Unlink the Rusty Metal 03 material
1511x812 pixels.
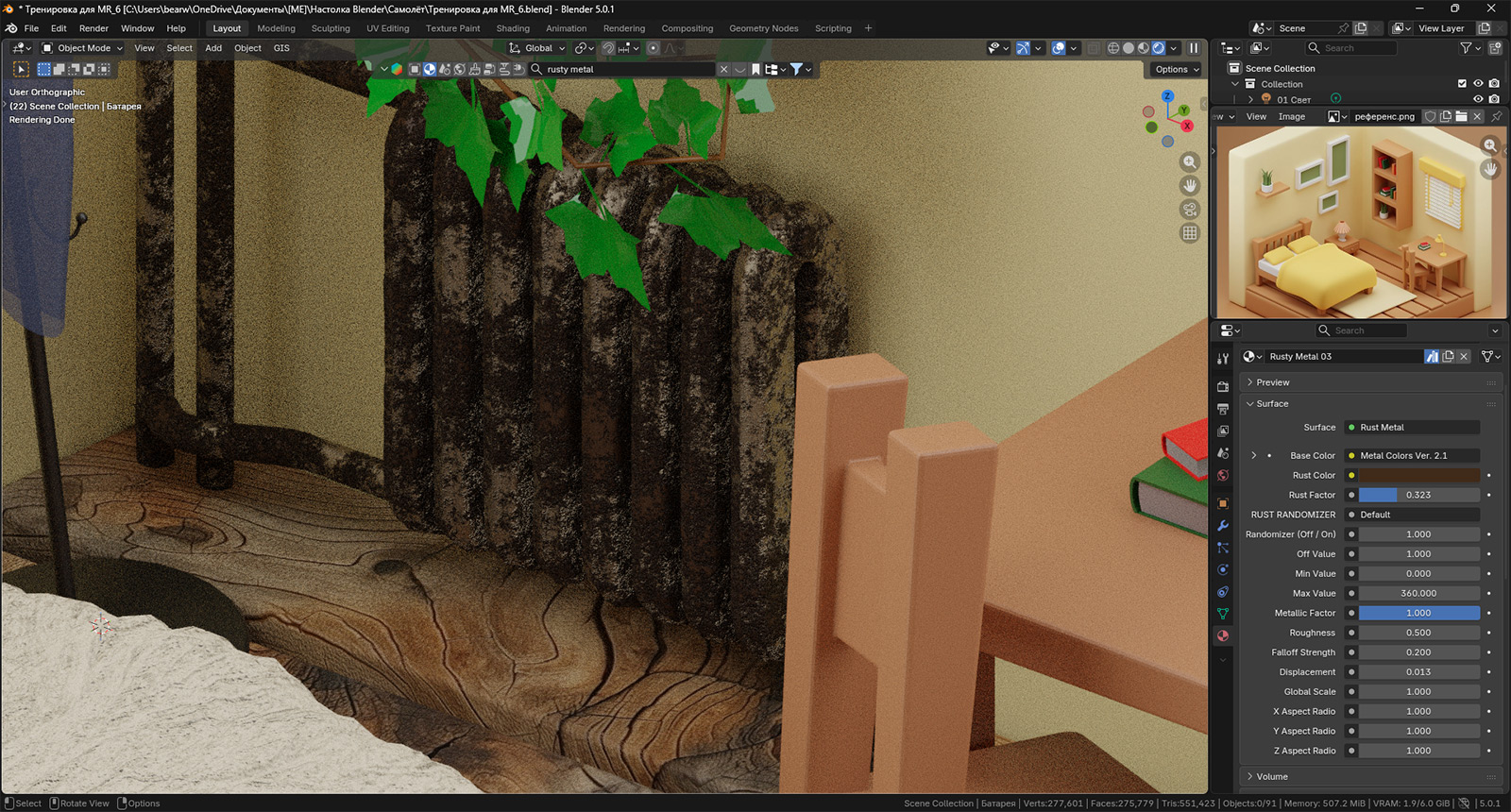pyautogui.click(x=1464, y=356)
